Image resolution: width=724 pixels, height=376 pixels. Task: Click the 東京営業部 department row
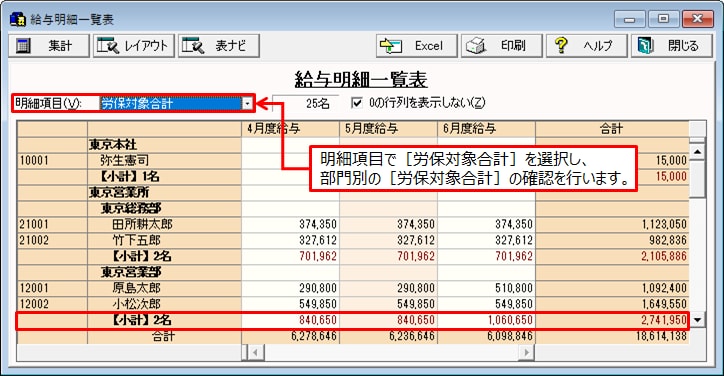point(353,272)
